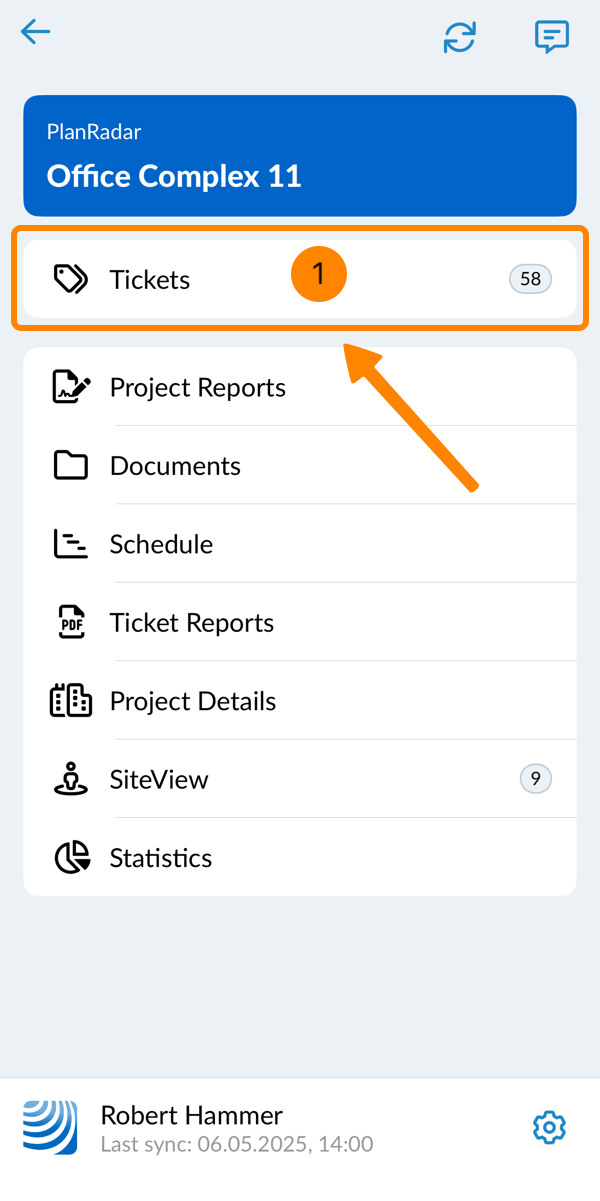Tap the Documents folder icon
Screen dimensions: 600x1201
(x=71, y=466)
